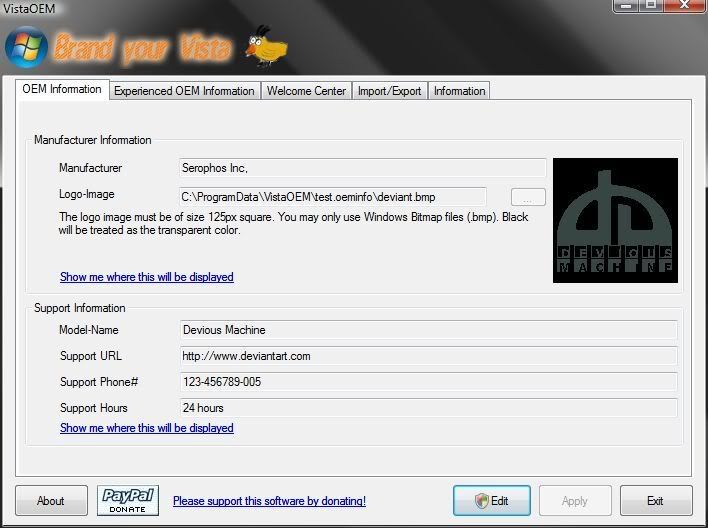Click the Edit button with shield icon
Screen dimensions: 708x528
click(492, 500)
